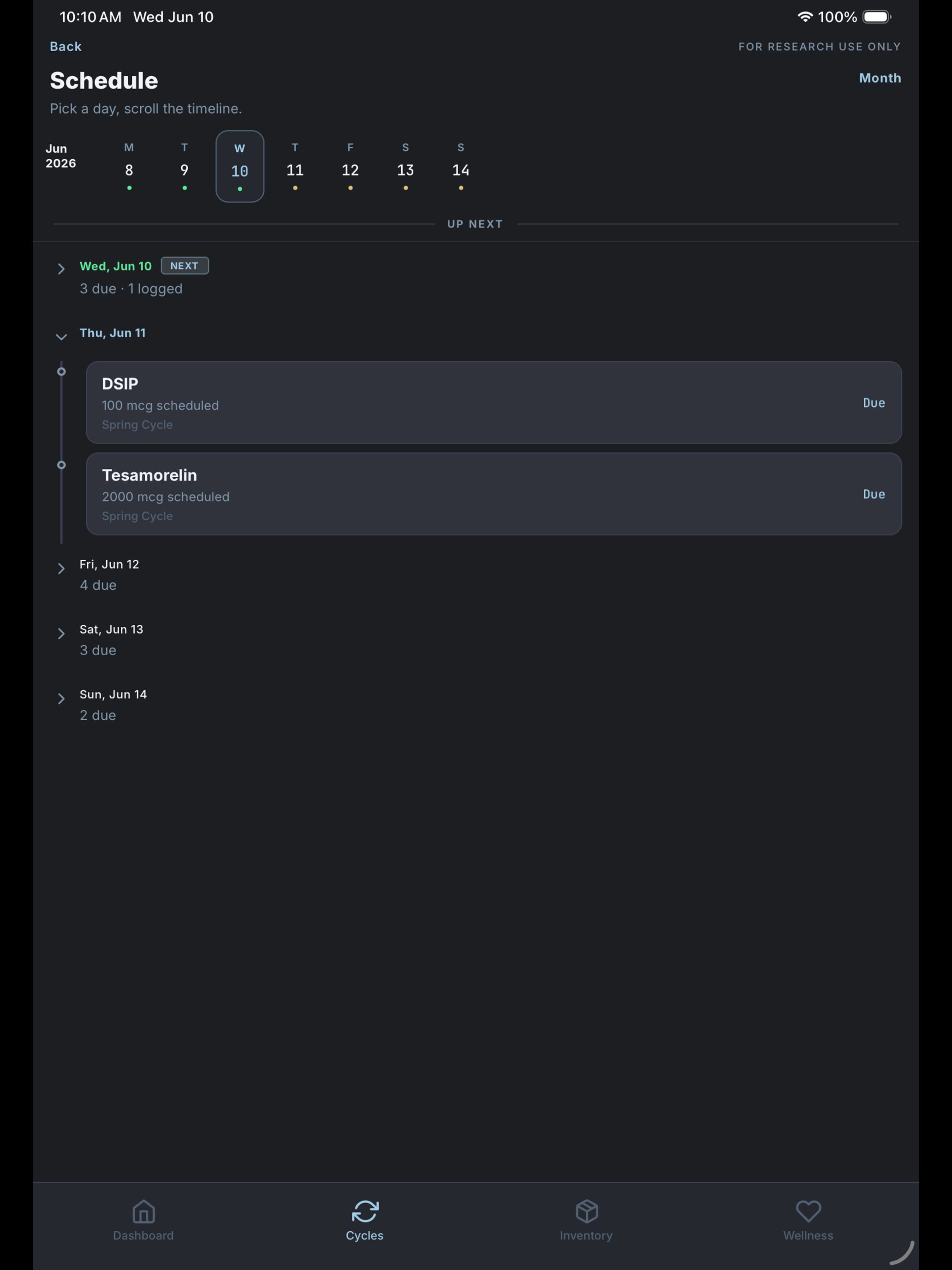Select Thursday 11 in week strip

(x=295, y=167)
